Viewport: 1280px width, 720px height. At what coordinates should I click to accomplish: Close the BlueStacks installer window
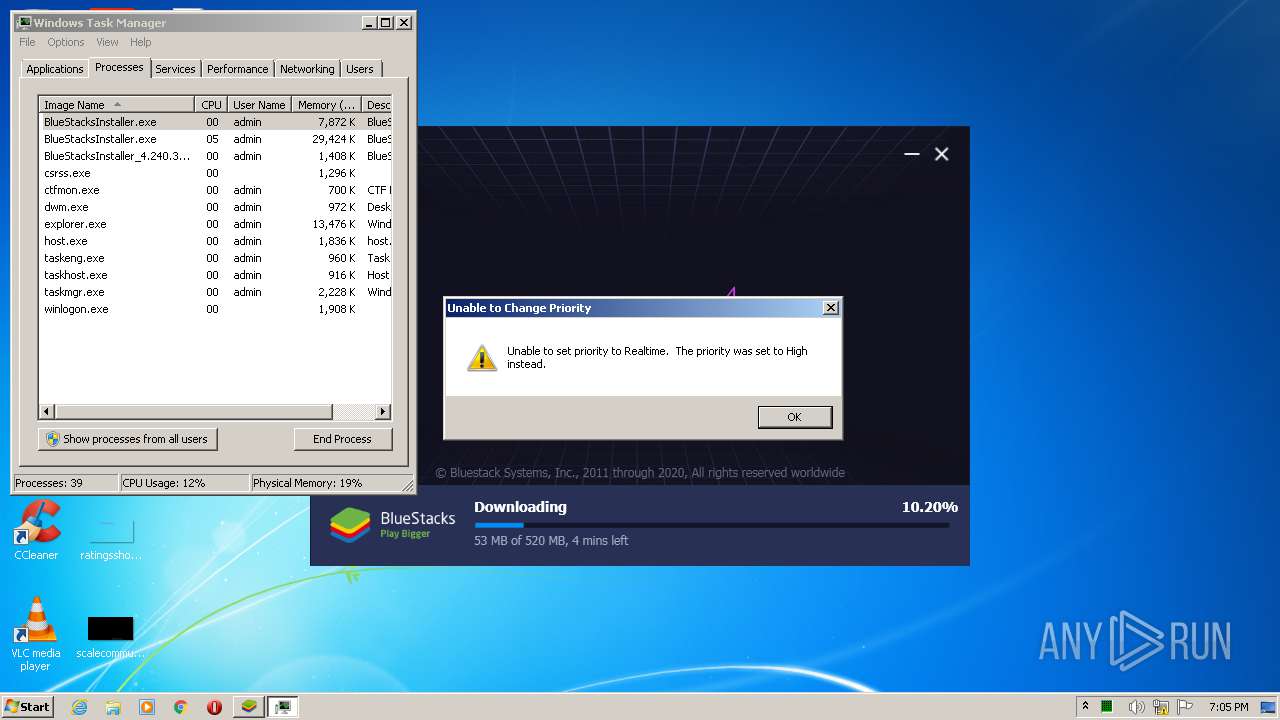point(941,154)
